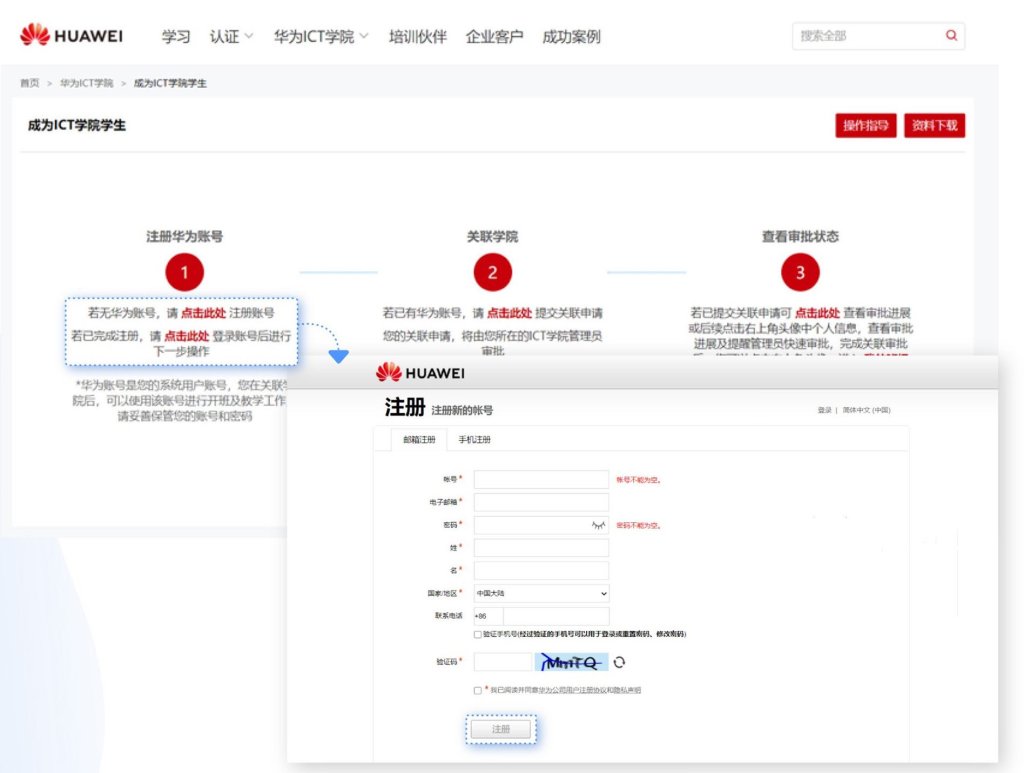Click the 资料下载 button
Screen dimensions: 1024x773
click(934, 126)
